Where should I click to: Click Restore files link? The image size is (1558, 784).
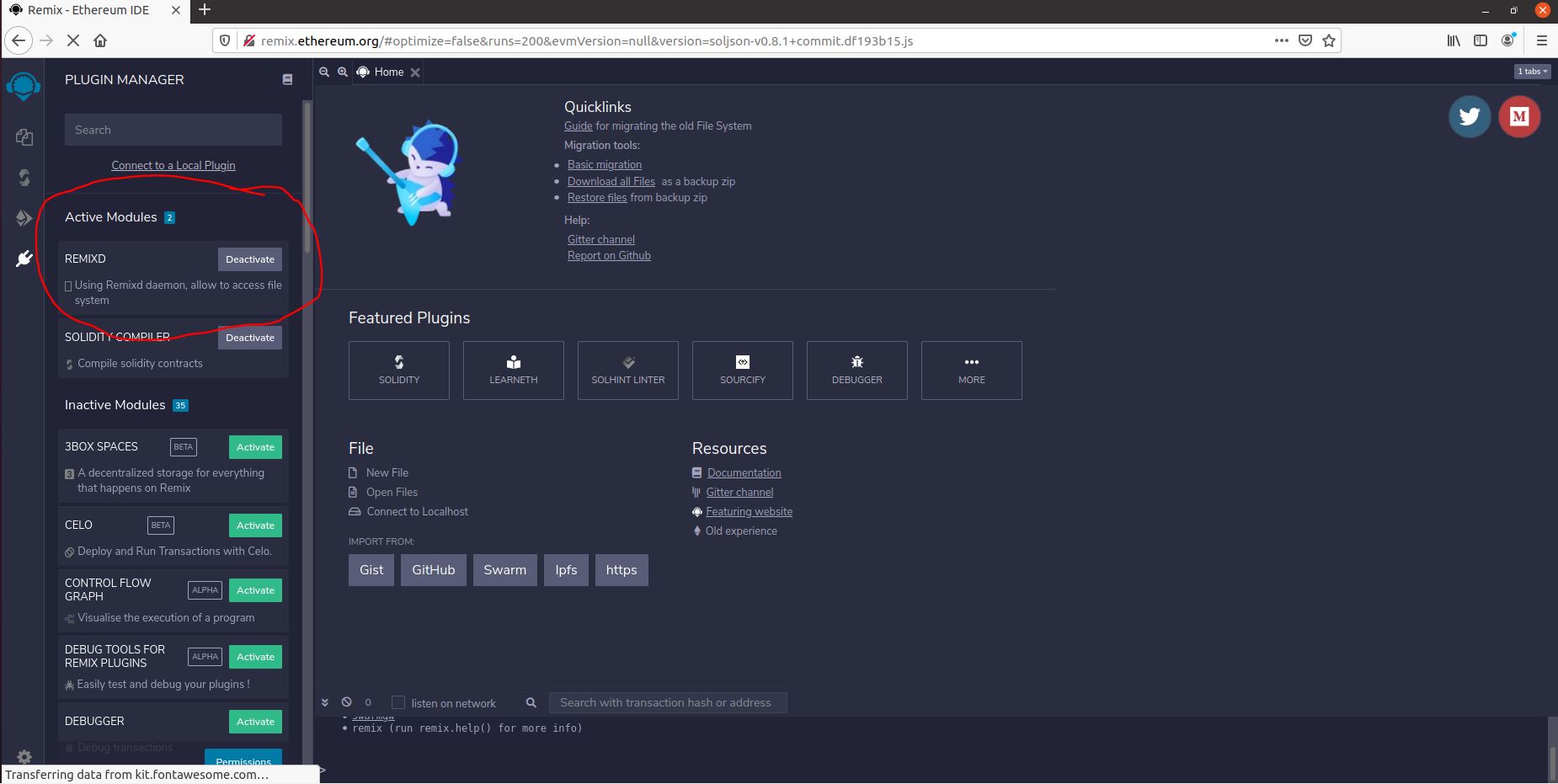(597, 197)
